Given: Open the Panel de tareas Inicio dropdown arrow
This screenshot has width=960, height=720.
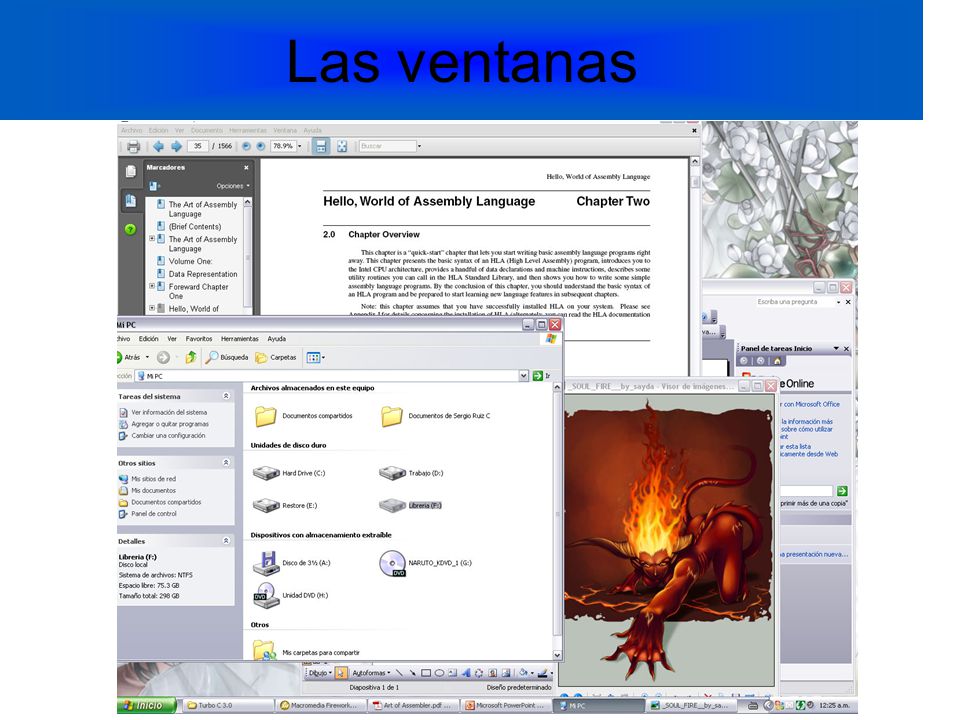Looking at the screenshot, I should [x=836, y=348].
